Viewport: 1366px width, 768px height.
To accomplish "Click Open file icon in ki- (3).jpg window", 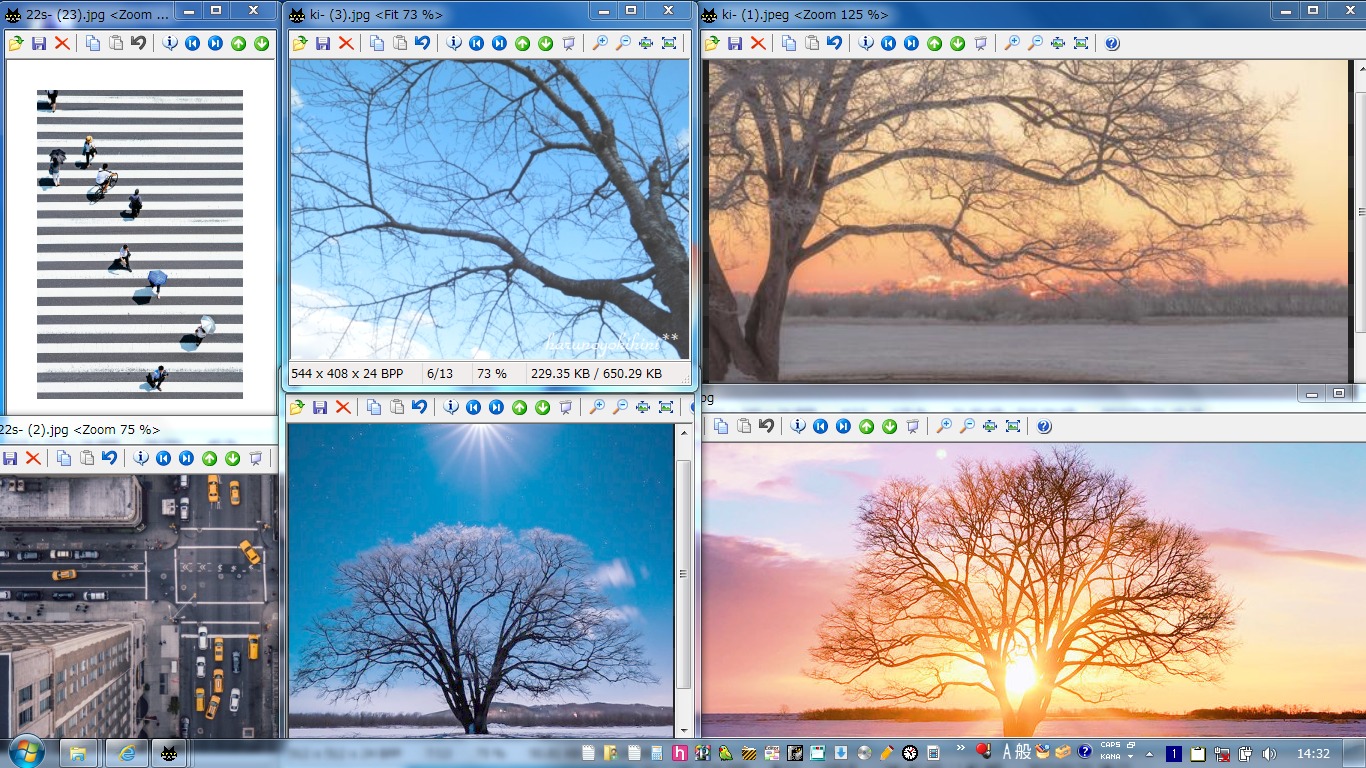I will pos(299,43).
